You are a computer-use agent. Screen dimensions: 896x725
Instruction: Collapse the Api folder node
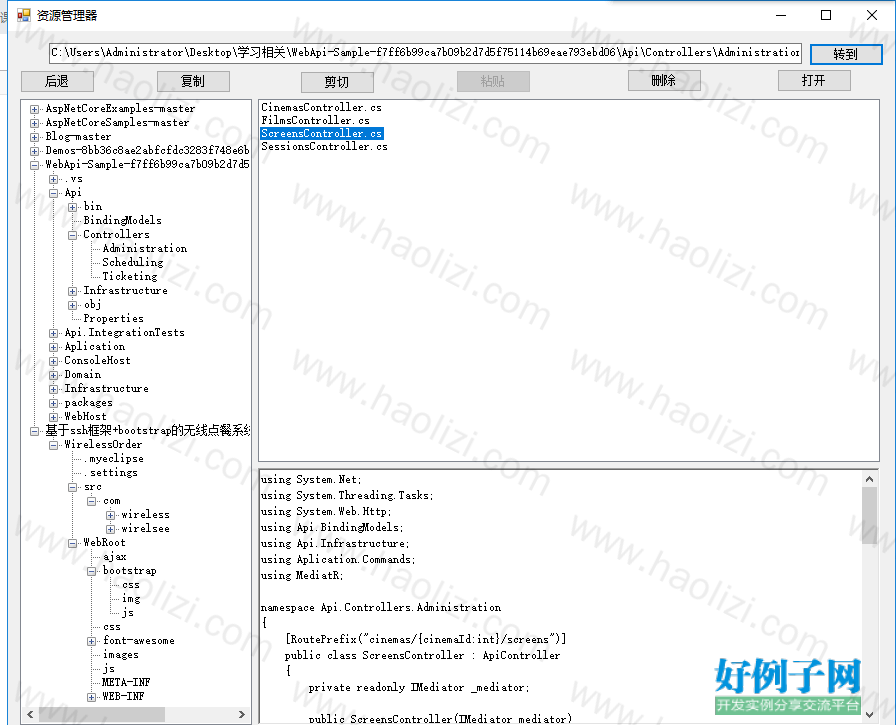coord(54,193)
